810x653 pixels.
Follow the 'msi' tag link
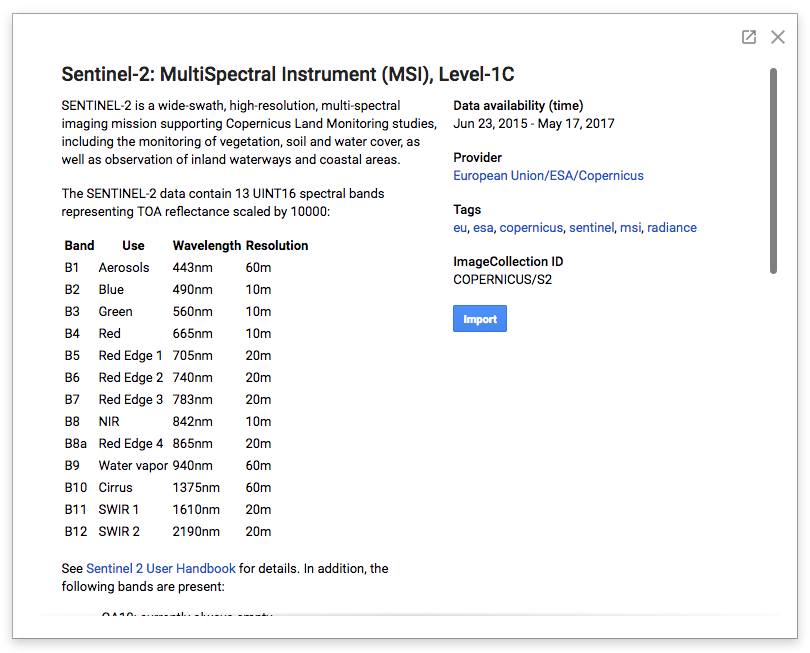[630, 228]
